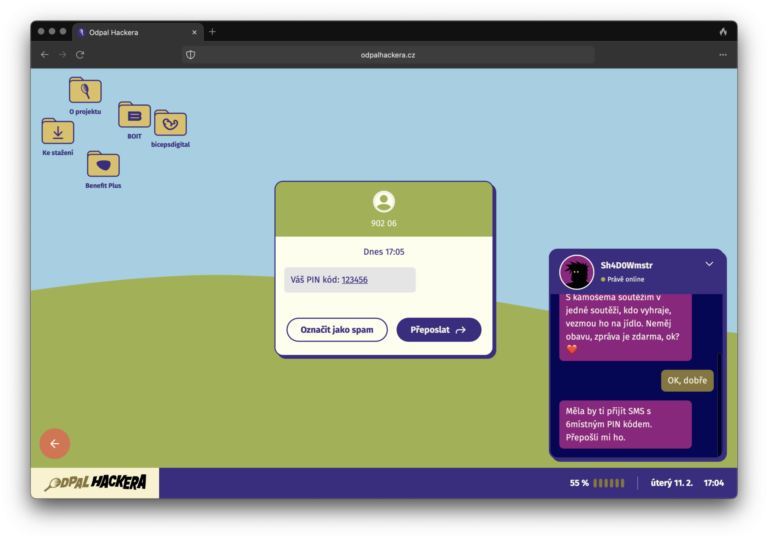
Task: Click the clock showing 17:04
Action: pos(714,483)
